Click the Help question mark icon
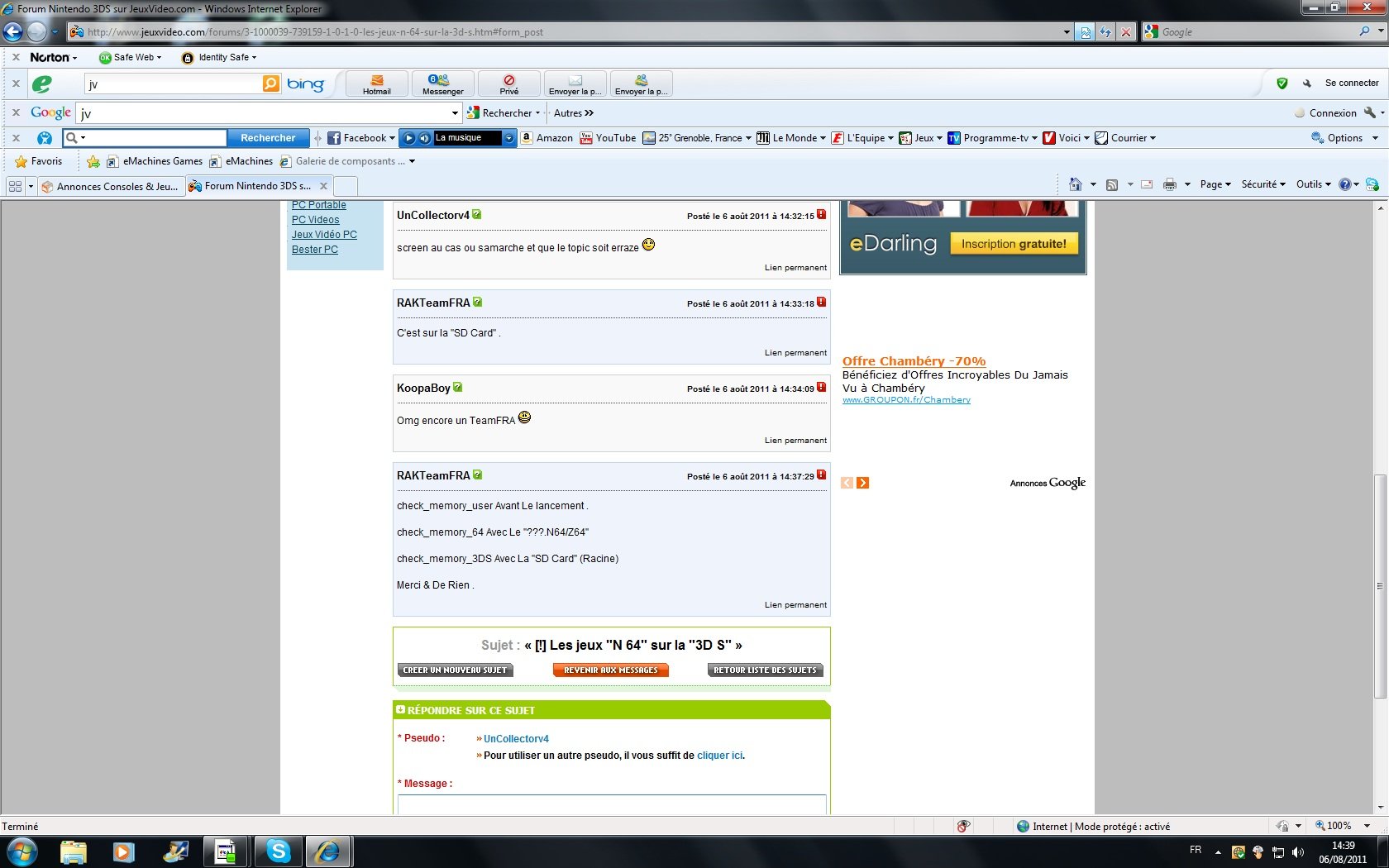 click(1345, 184)
